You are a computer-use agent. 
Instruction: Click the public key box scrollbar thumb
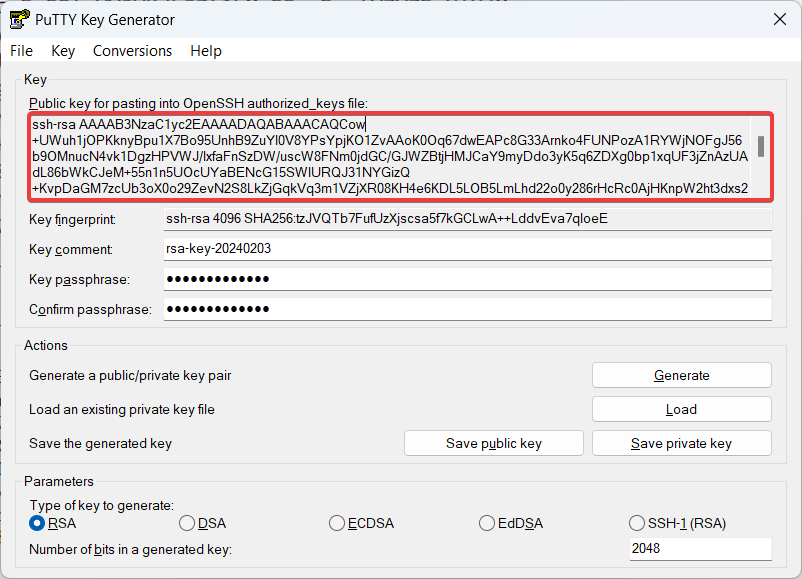click(x=761, y=146)
